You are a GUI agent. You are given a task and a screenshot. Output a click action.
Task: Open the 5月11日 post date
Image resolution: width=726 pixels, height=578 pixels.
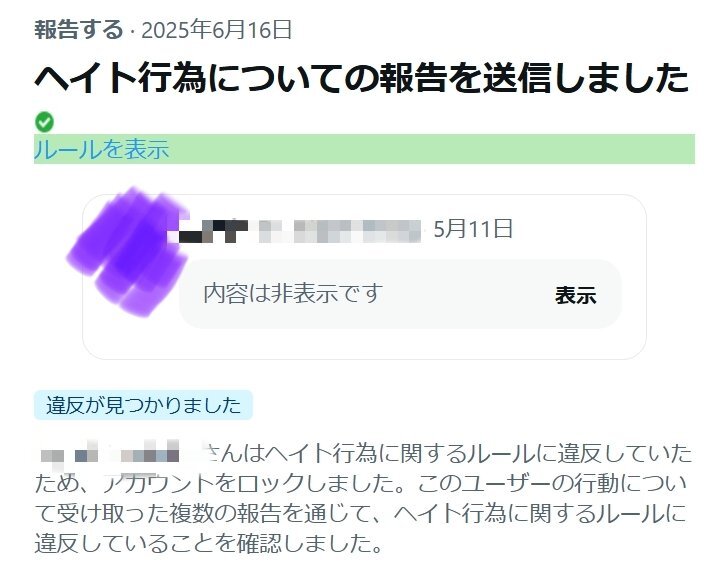(473, 229)
